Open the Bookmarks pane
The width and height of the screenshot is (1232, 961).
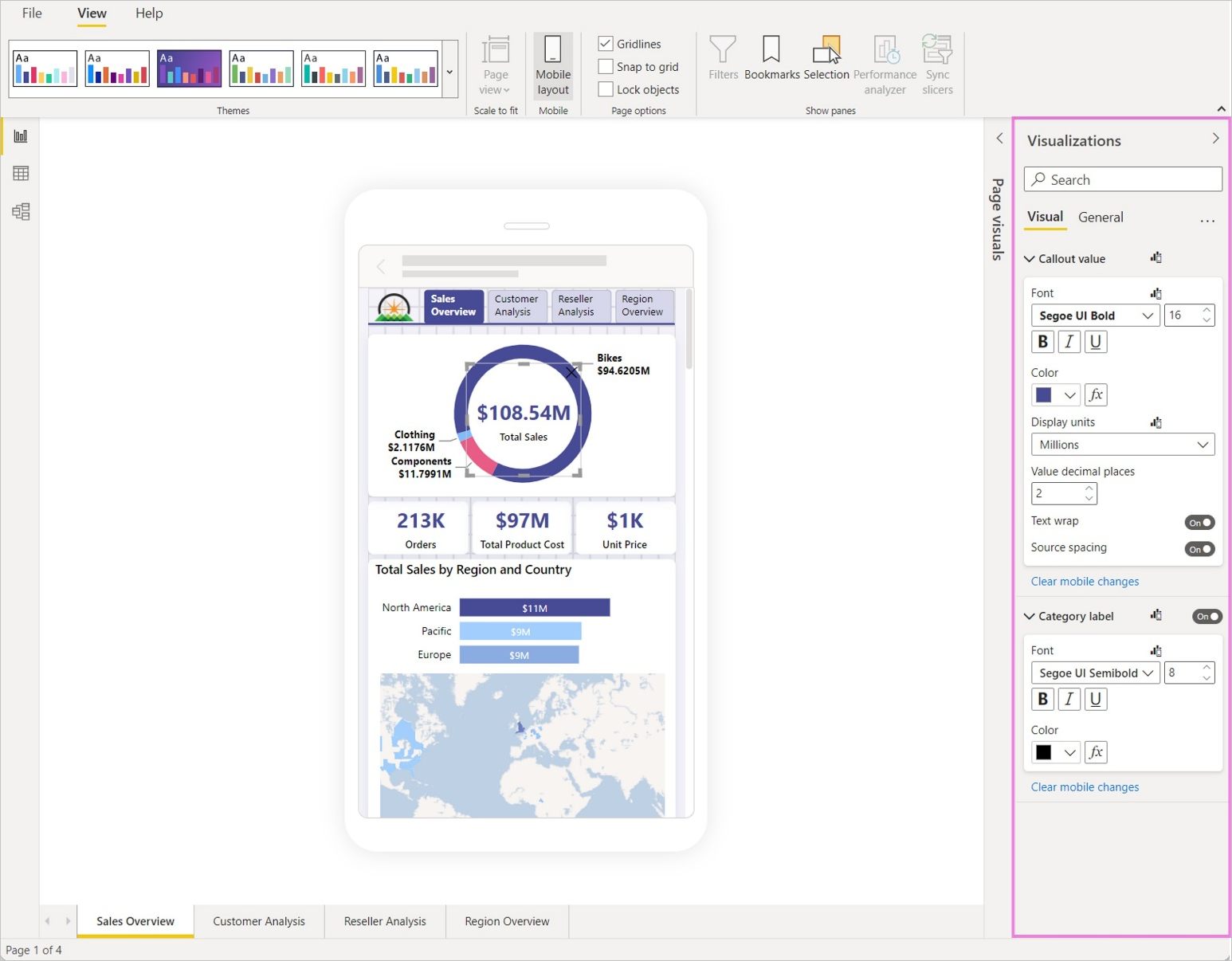[771, 58]
